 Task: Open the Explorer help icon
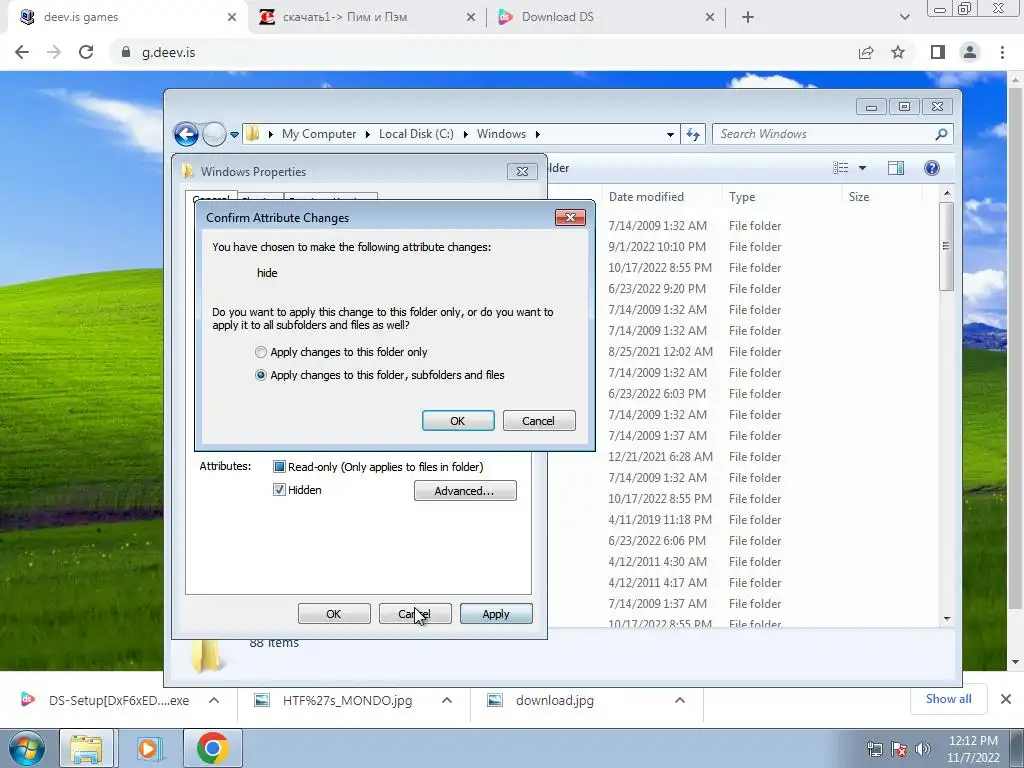pyautogui.click(x=932, y=168)
